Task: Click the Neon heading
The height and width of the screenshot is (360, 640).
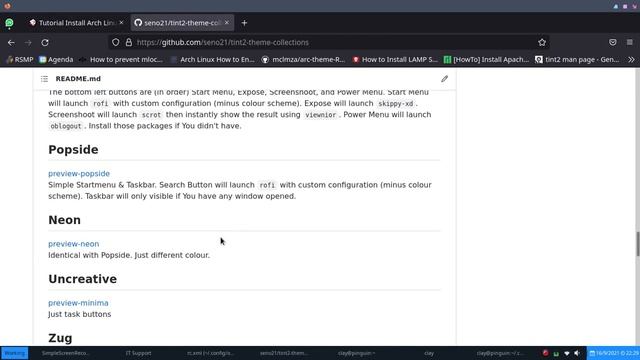Action: click(x=64, y=220)
